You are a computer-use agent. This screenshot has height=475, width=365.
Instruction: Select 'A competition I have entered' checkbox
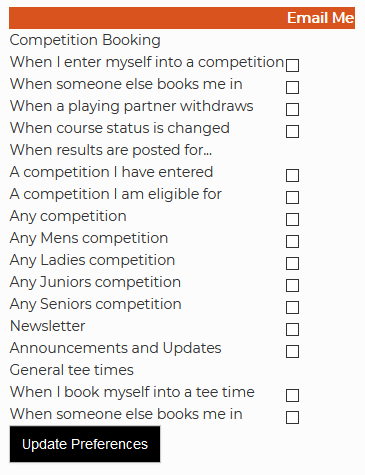pos(292,175)
